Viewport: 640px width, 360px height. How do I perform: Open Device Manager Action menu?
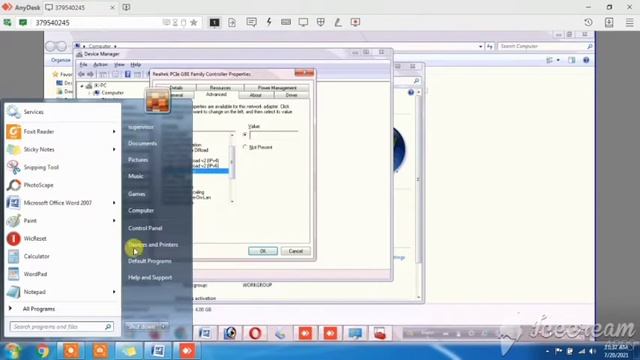(x=100, y=64)
